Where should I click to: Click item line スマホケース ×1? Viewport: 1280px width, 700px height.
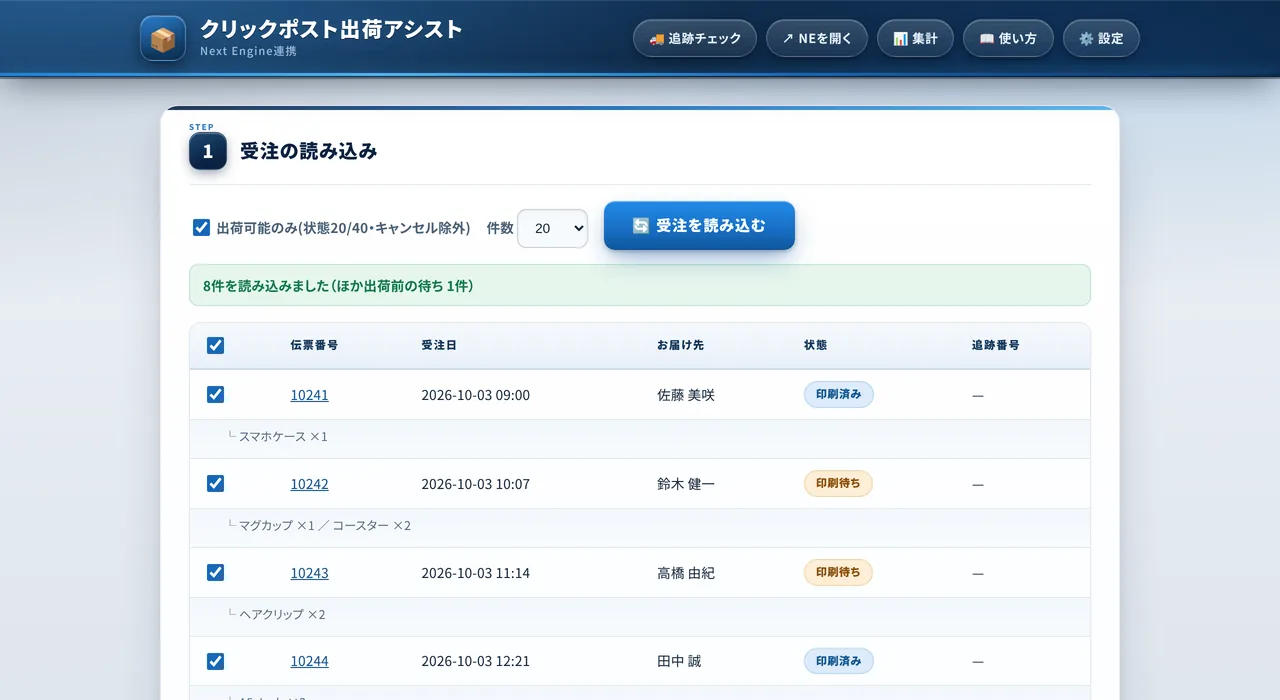[x=283, y=437]
